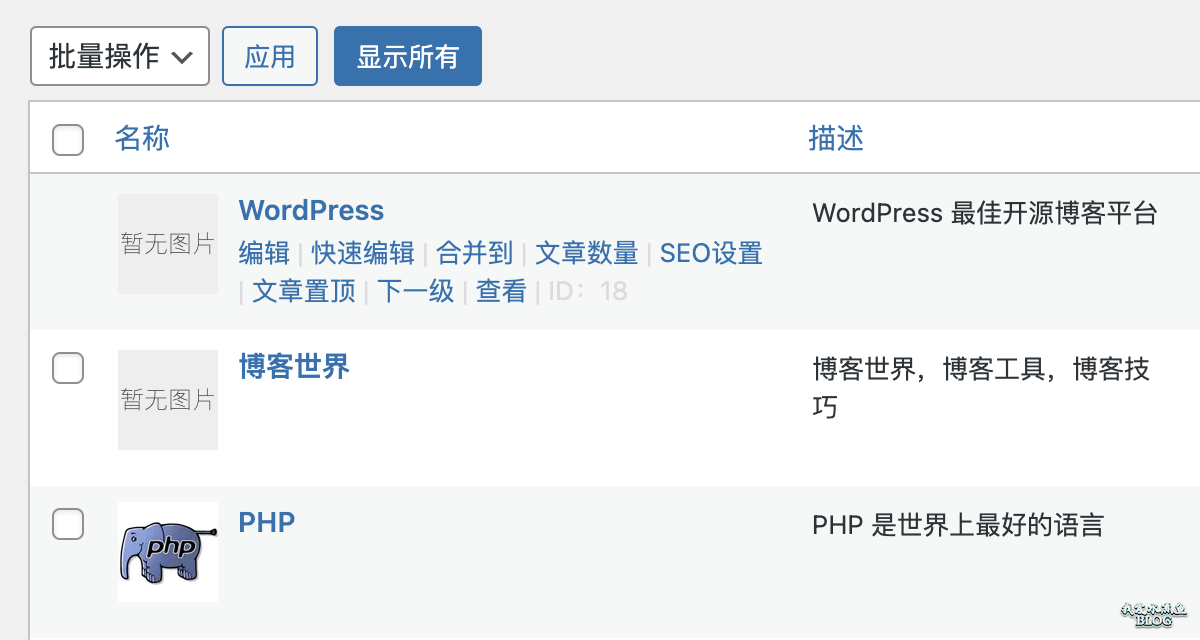Check the checkbox beside 博客世界

68,368
